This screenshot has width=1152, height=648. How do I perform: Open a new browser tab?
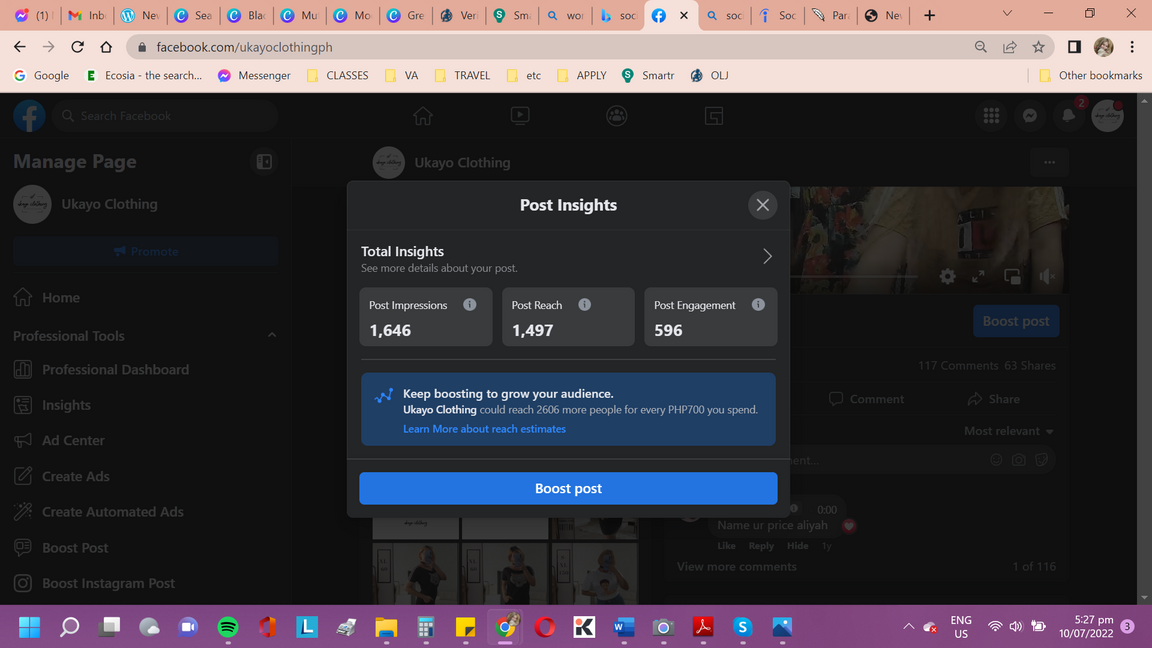929,15
